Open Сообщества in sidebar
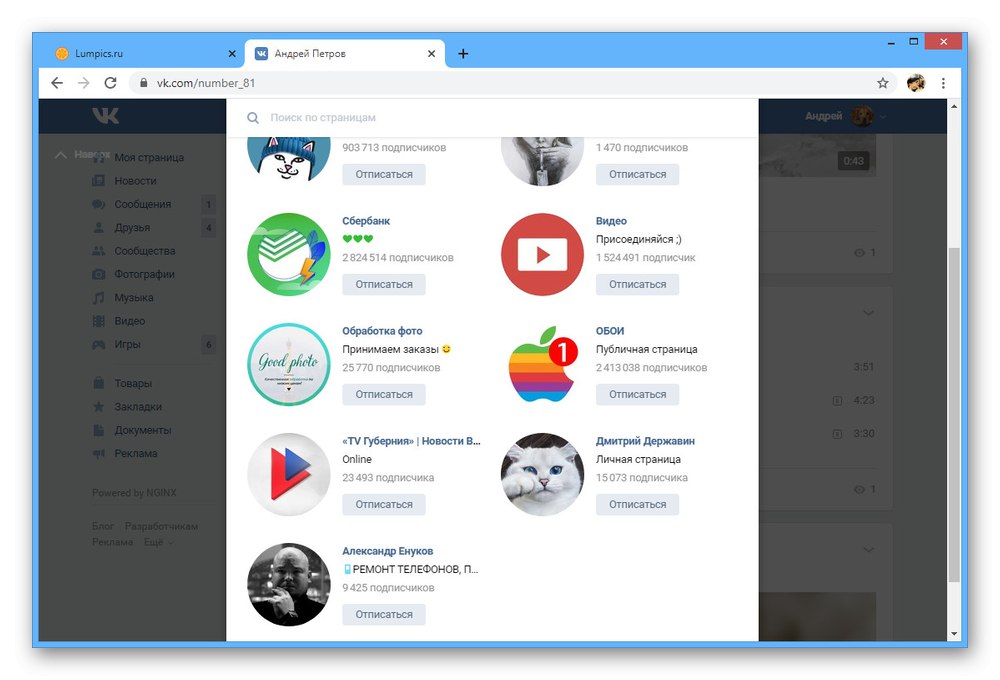Screen dimensions: 1000x680 [x=145, y=251]
